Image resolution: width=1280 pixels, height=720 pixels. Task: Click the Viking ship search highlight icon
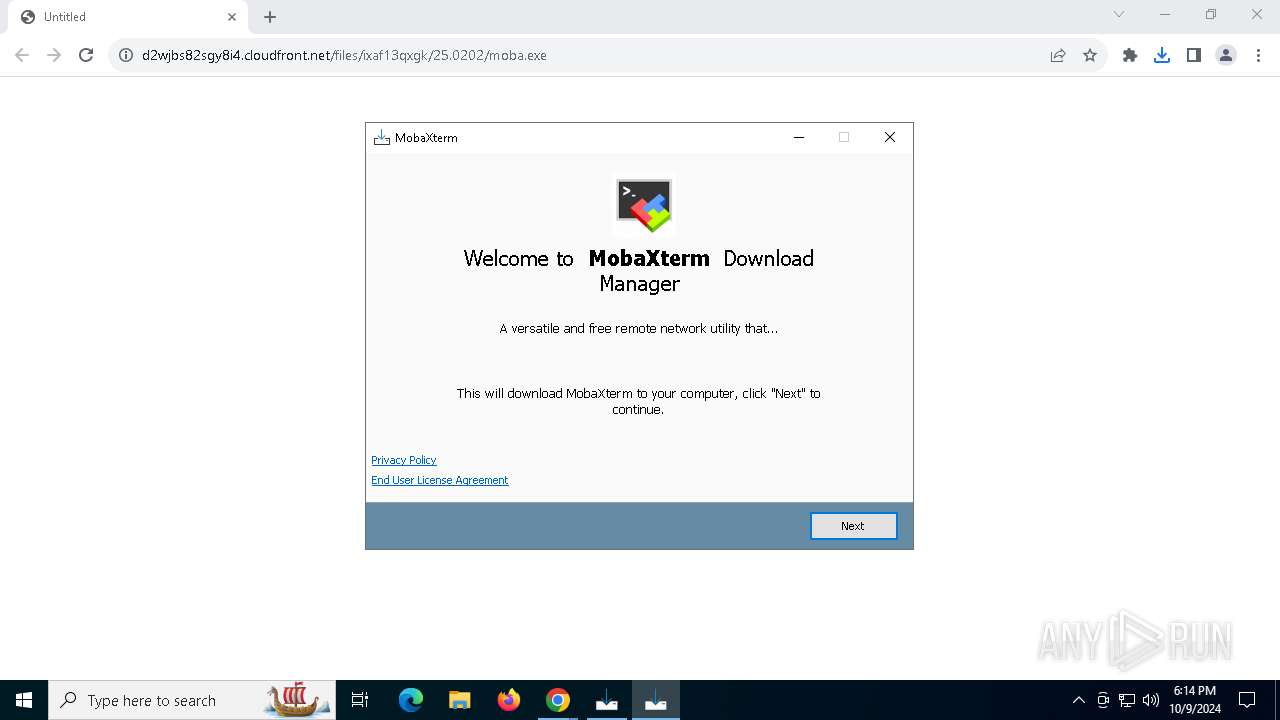(x=297, y=699)
